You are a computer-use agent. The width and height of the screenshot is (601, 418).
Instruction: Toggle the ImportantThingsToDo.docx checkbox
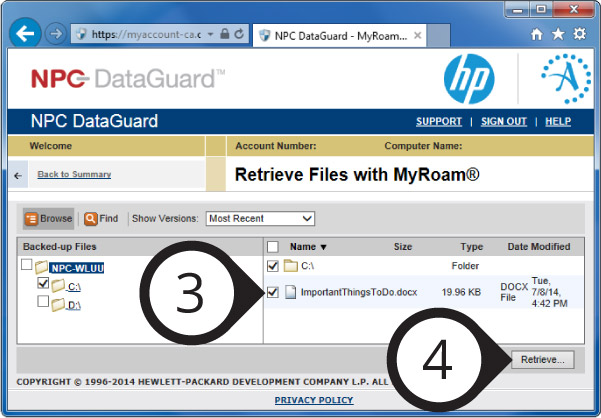click(x=273, y=292)
